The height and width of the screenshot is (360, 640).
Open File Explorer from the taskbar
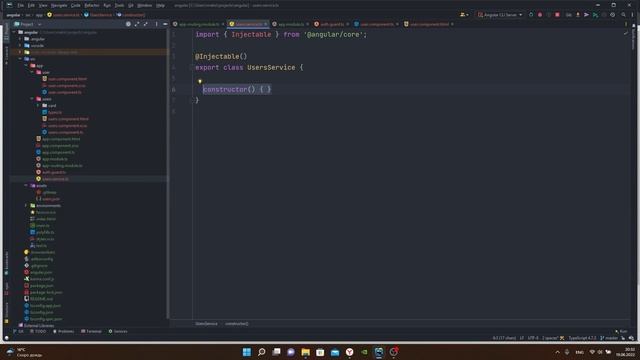305,352
